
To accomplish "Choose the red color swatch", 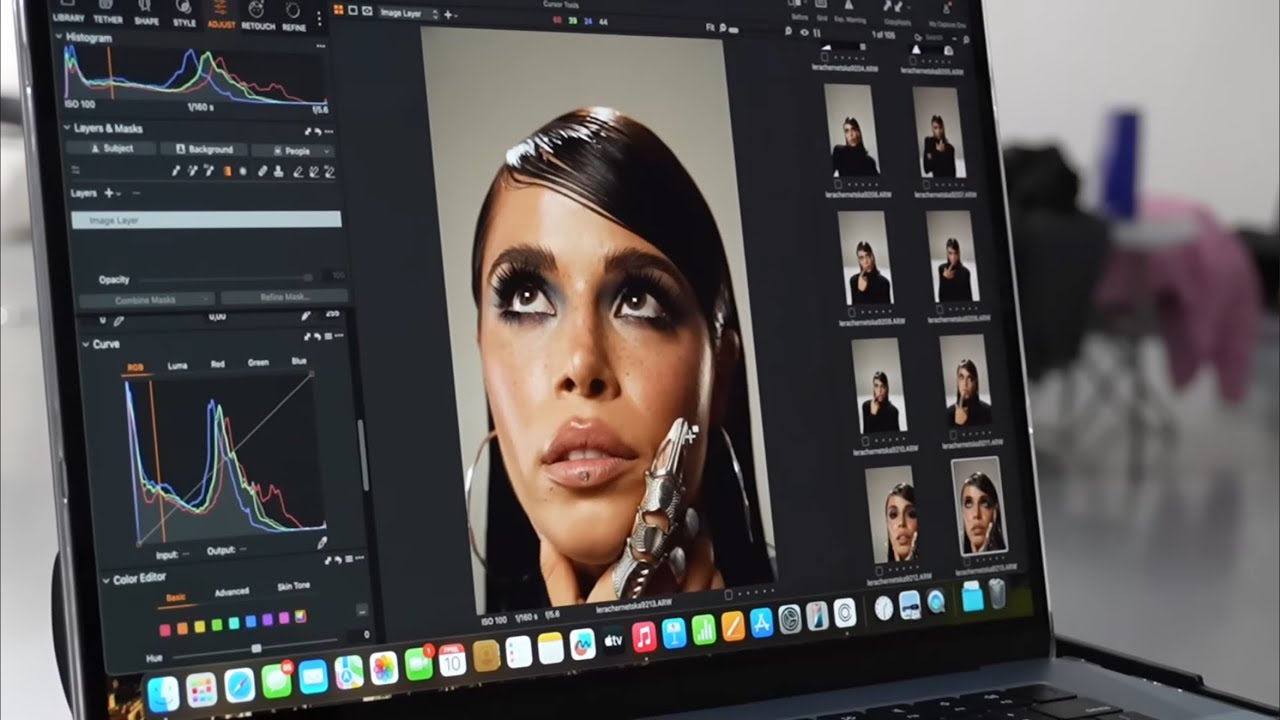I will pos(166,629).
